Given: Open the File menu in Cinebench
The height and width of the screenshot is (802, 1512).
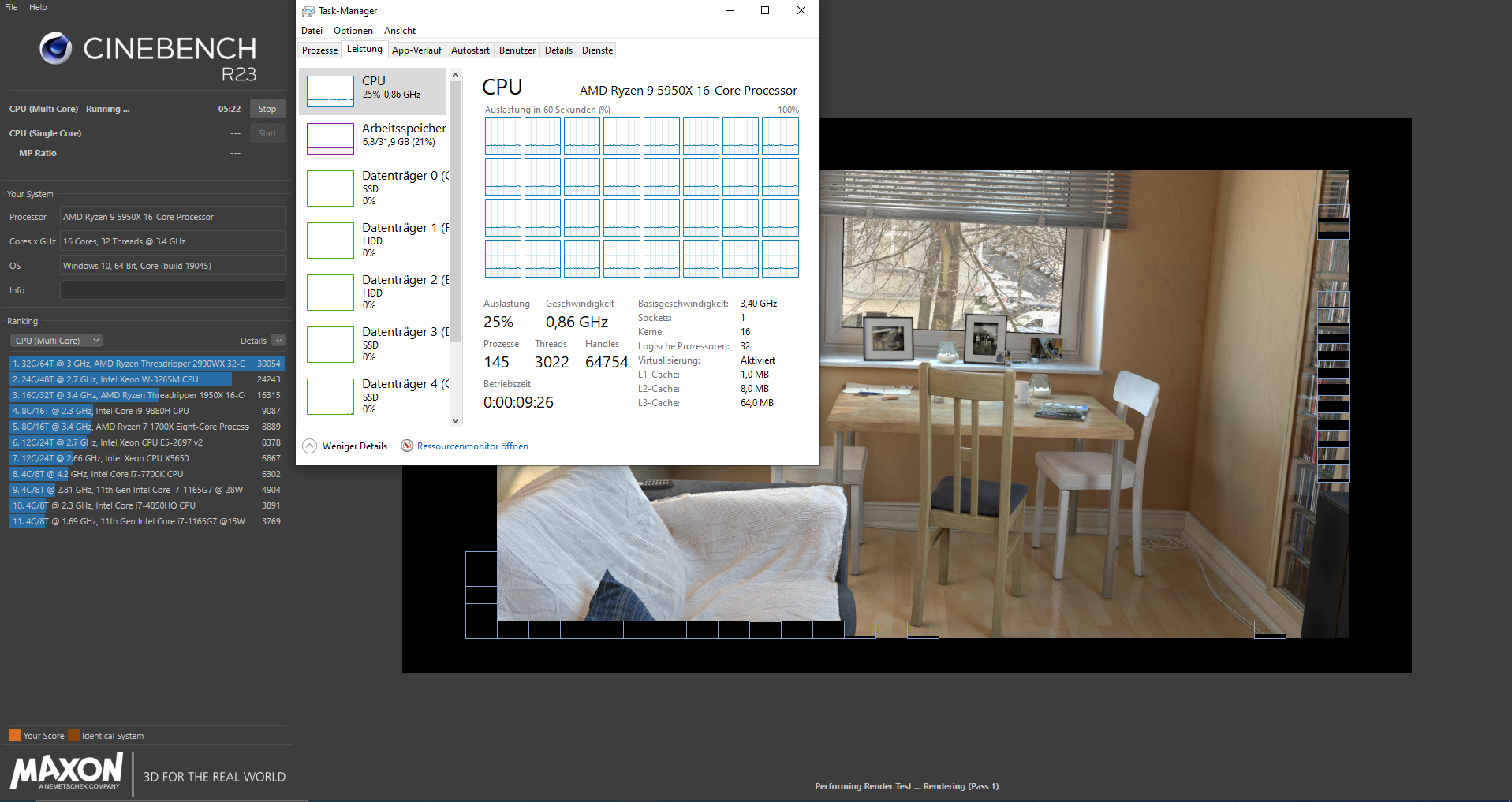Looking at the screenshot, I should coord(11,7).
